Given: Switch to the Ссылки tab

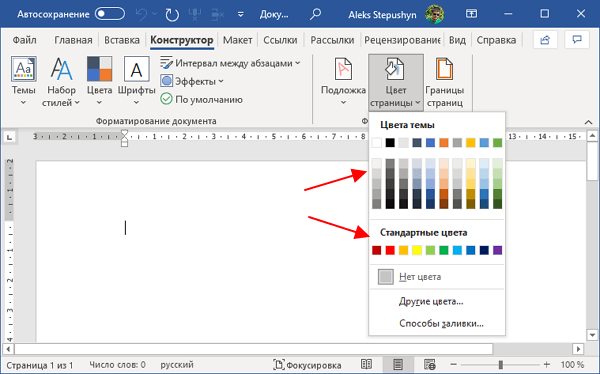Looking at the screenshot, I should coord(280,40).
